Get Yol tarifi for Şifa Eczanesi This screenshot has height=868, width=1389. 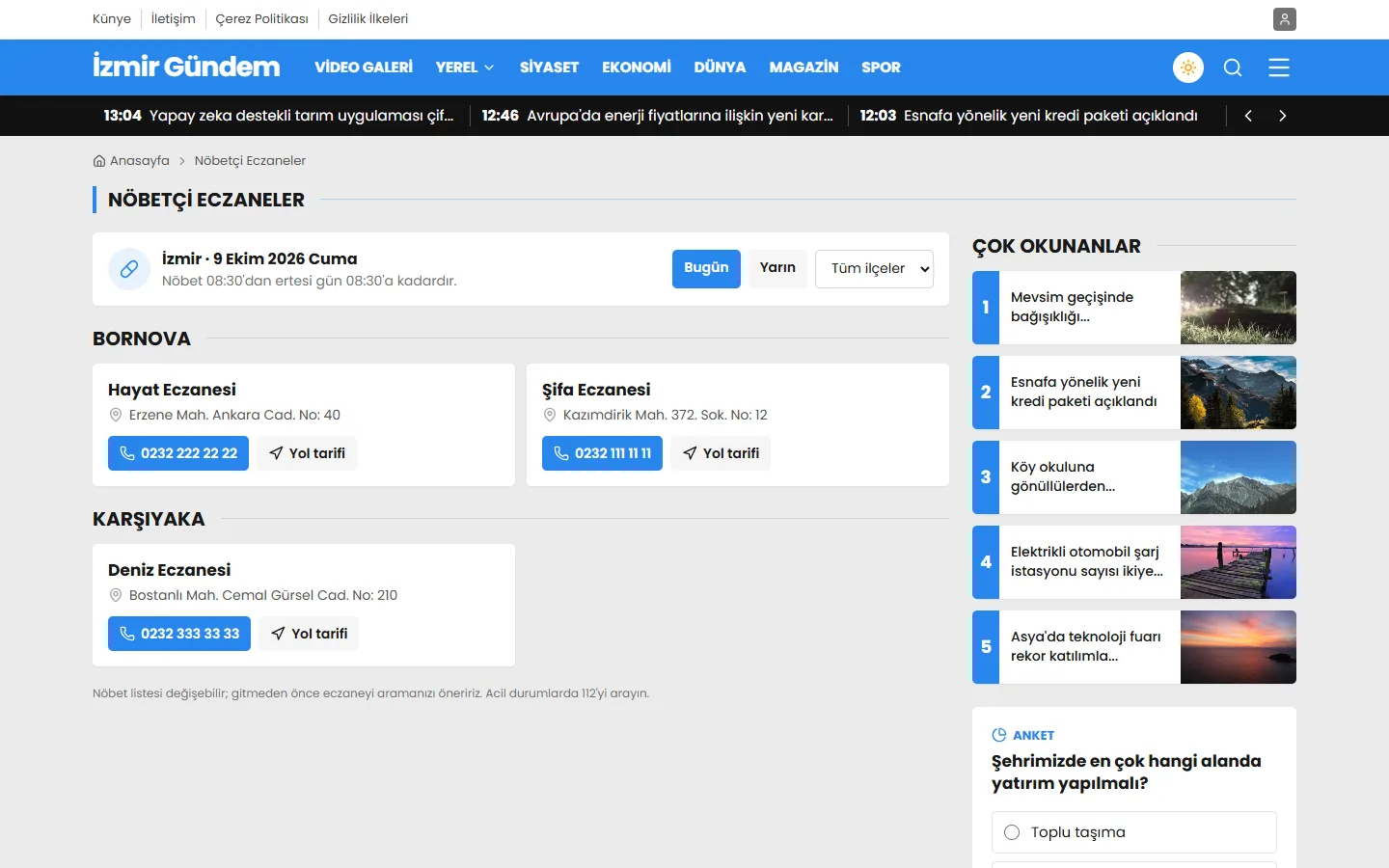tap(721, 453)
